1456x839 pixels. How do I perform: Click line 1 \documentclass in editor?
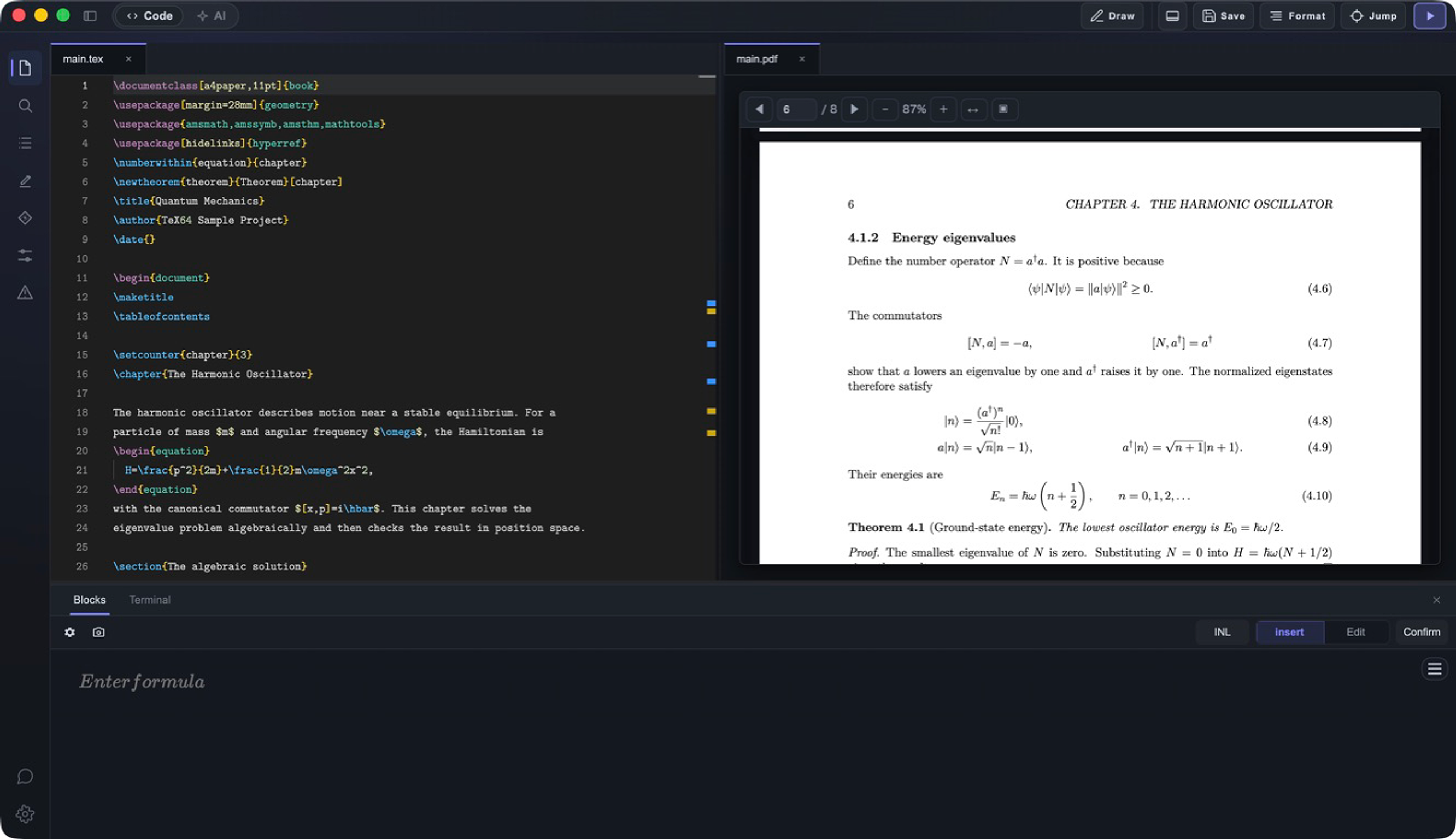[x=215, y=85]
